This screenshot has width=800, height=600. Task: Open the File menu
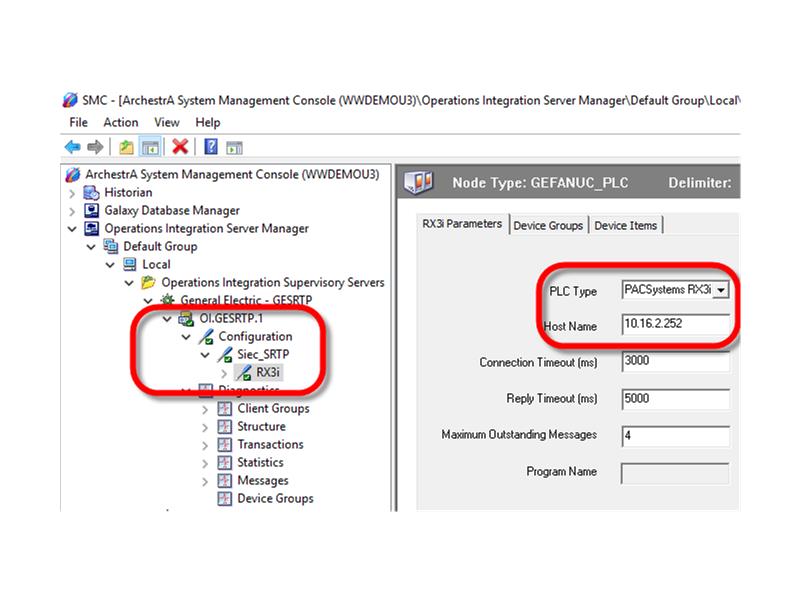tap(79, 122)
